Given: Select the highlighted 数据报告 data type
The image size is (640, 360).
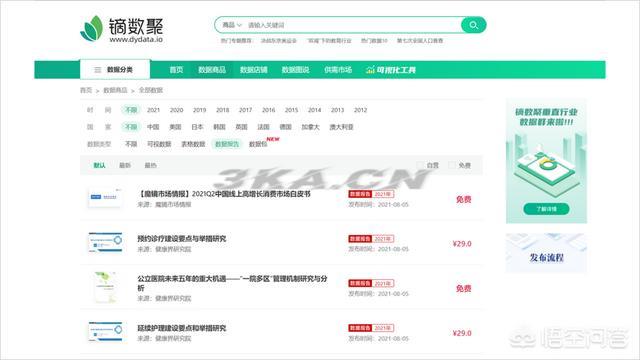Looking at the screenshot, I should (227, 144).
